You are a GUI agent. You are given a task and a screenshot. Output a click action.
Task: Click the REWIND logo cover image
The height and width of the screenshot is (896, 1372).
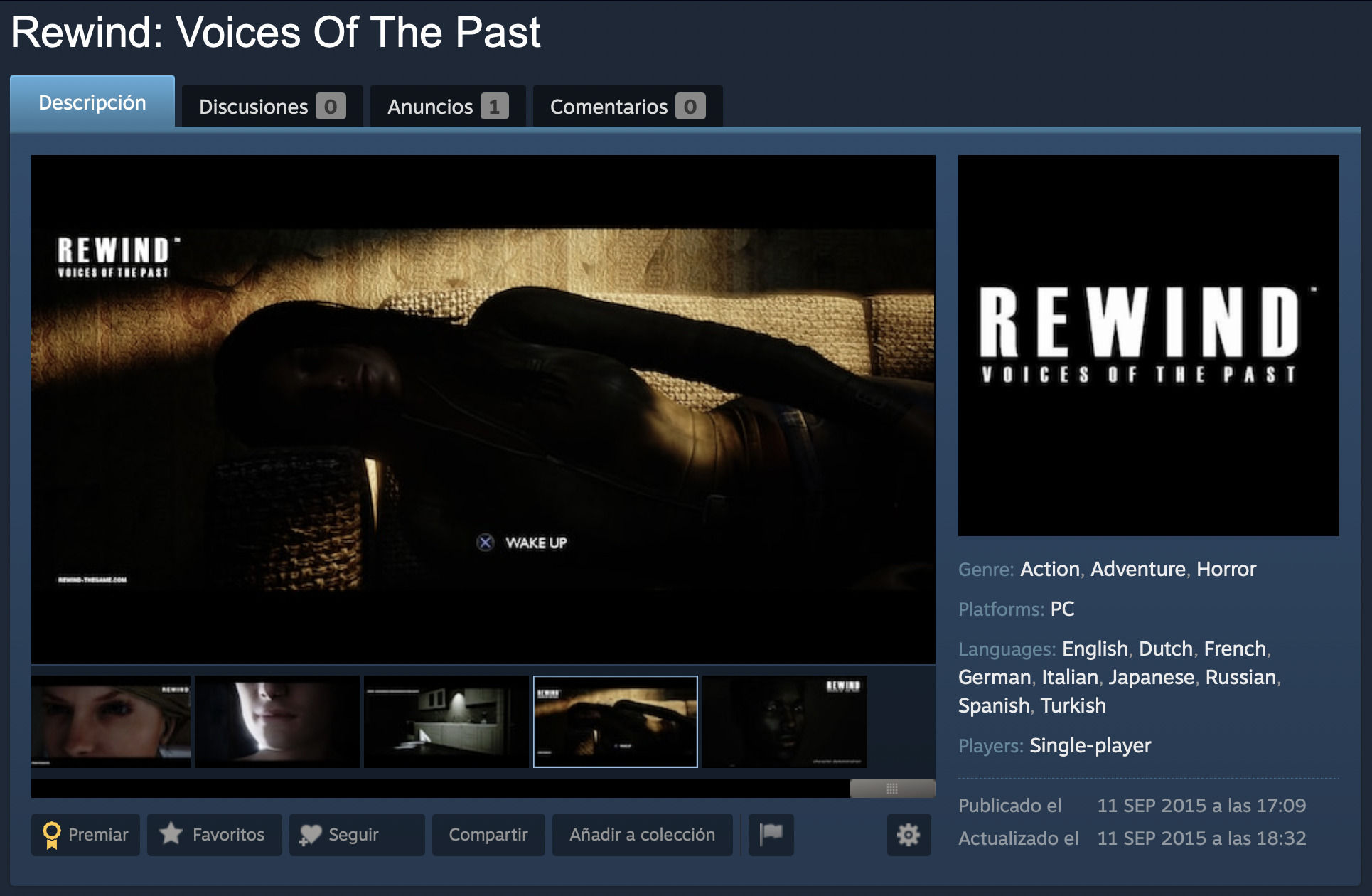pyautogui.click(x=1148, y=345)
